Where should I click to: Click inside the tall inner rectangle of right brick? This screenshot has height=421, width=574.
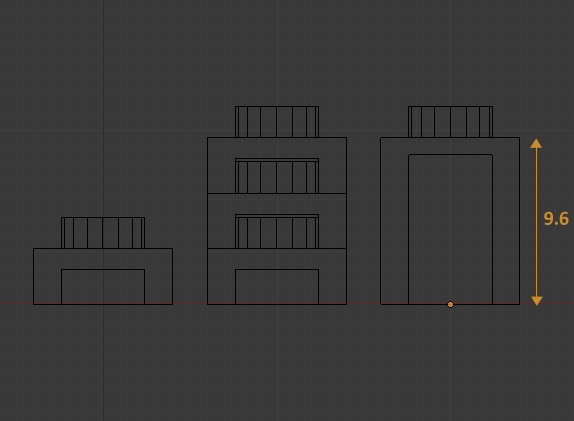point(450,229)
